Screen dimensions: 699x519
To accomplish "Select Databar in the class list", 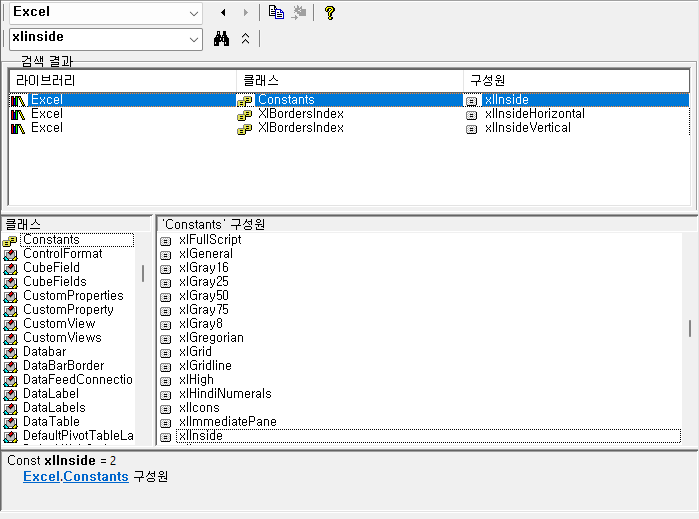I will [44, 351].
